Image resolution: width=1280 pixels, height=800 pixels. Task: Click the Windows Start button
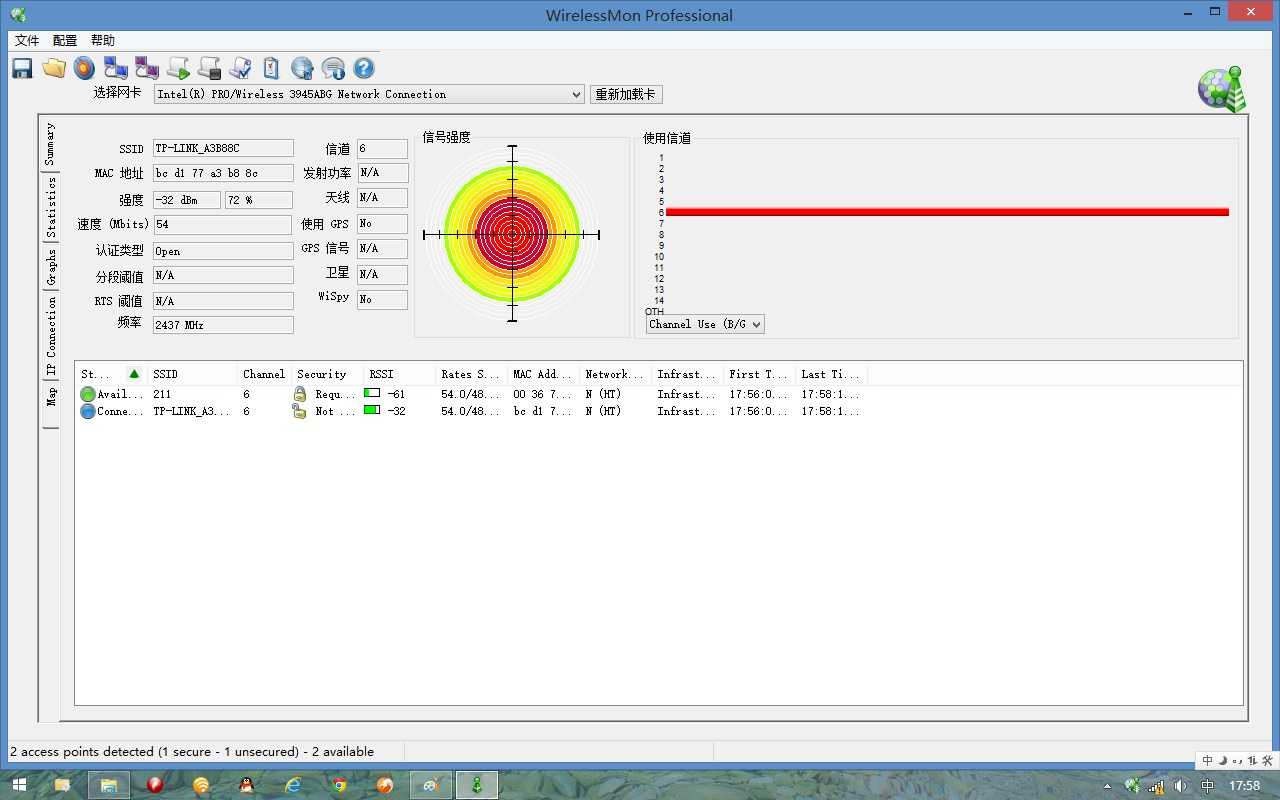coord(18,786)
